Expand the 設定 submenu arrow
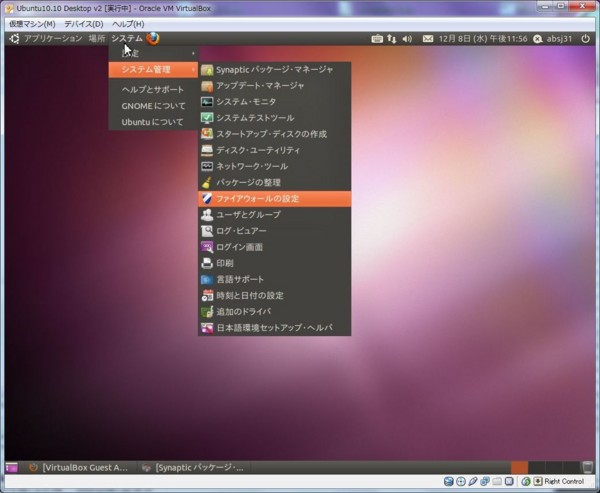600x493 pixels. (x=193, y=53)
